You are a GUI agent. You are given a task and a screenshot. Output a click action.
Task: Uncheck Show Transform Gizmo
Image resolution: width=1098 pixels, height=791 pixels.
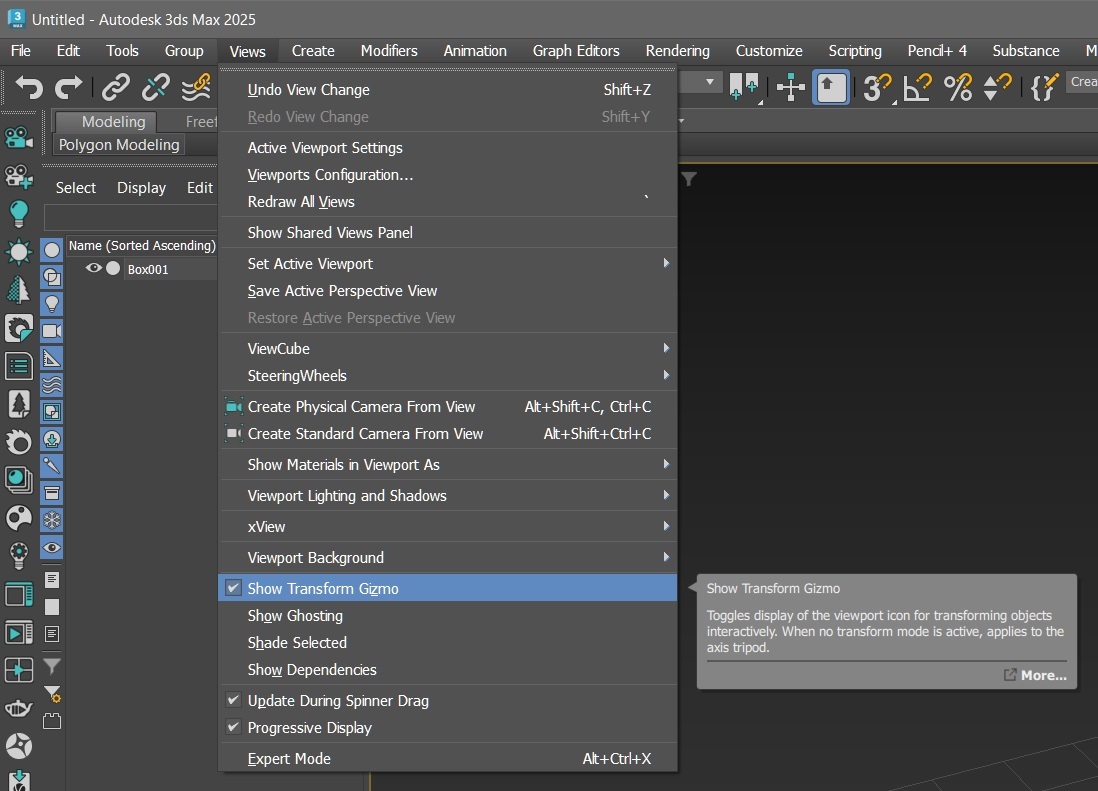tap(322, 589)
